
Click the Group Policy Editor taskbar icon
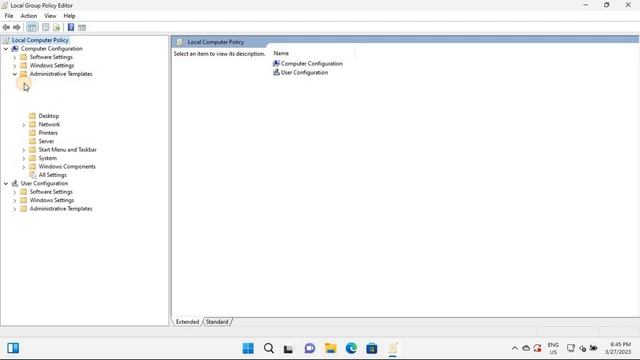click(x=393, y=348)
